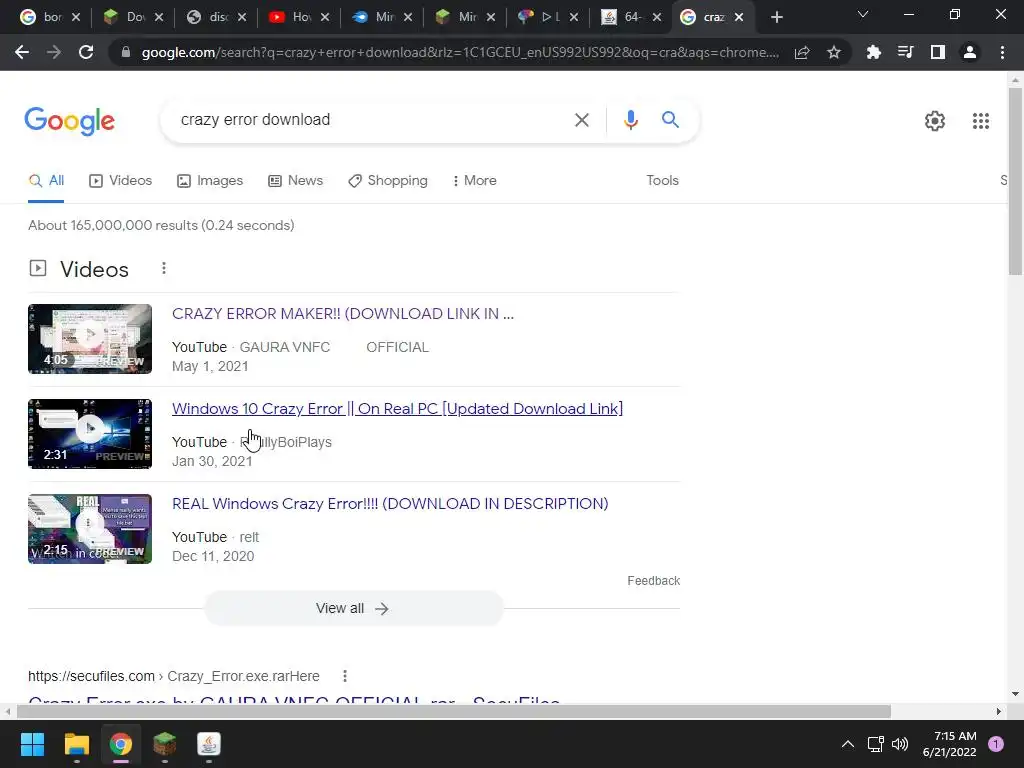Viewport: 1024px width, 768px height.
Task: Clear the search box text
Action: point(581,120)
